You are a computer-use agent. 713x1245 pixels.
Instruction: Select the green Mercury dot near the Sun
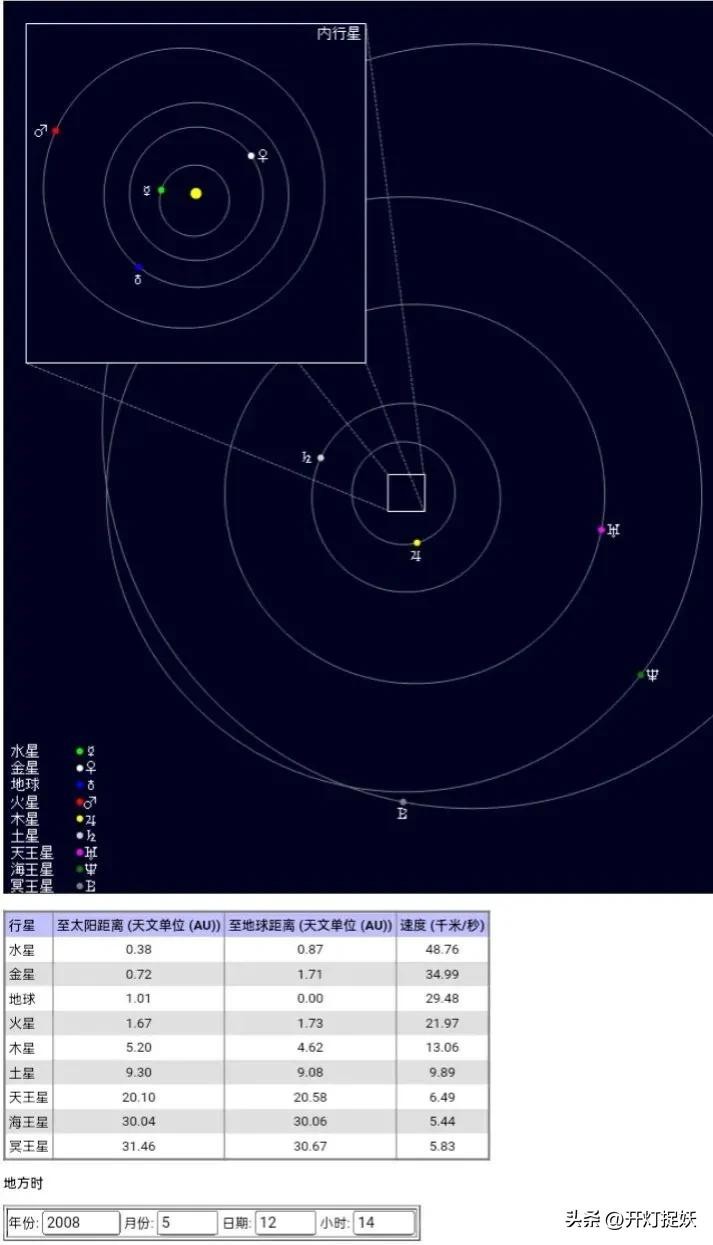coord(161,190)
